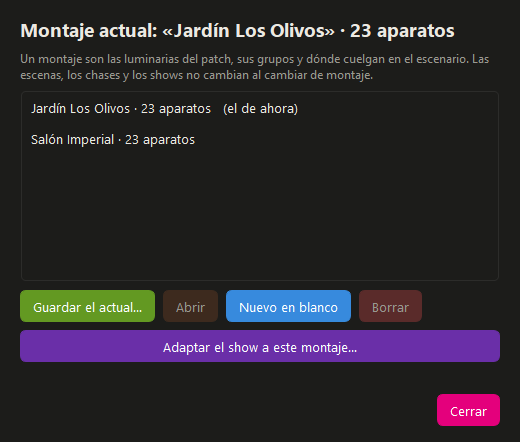This screenshot has height=442, width=520.
Task: Create a montaje with Nuevo en blanco
Action: click(288, 306)
